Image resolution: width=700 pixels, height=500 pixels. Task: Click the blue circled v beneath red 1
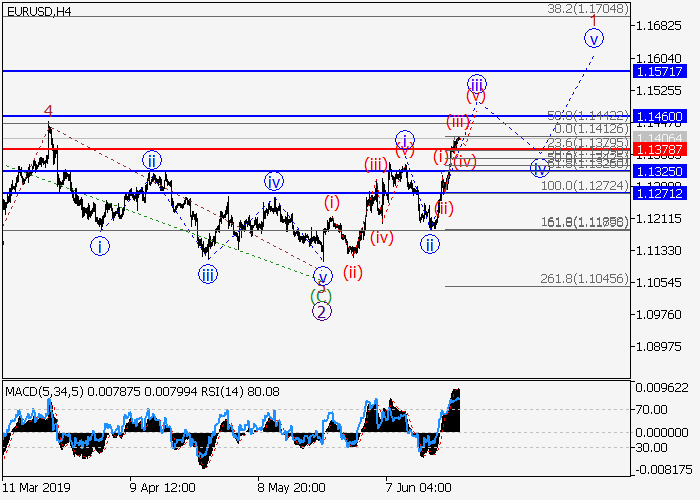point(595,39)
